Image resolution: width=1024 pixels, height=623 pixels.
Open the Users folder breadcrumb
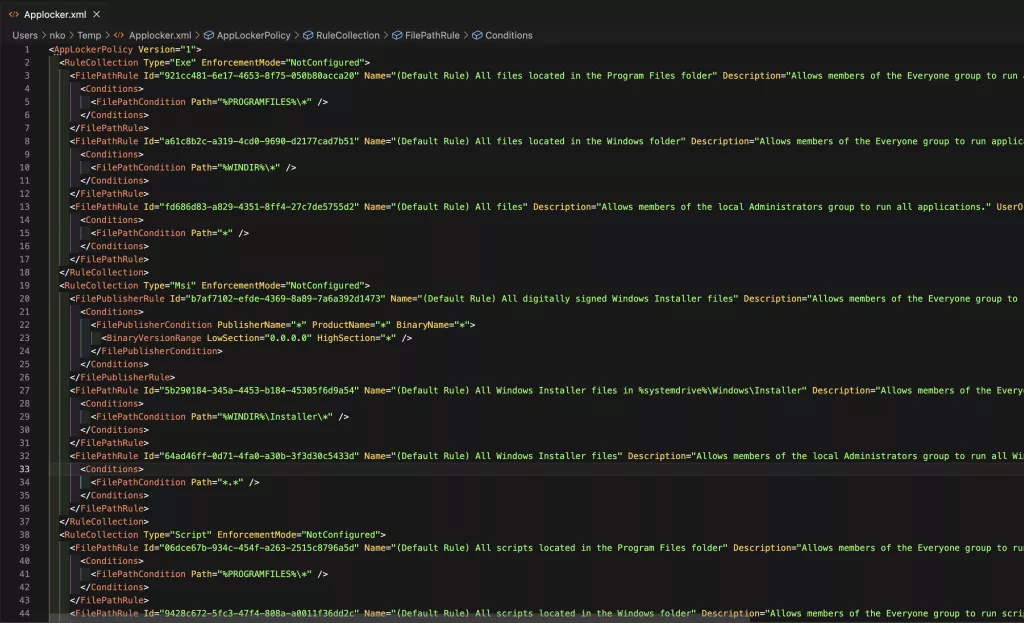click(x=25, y=35)
